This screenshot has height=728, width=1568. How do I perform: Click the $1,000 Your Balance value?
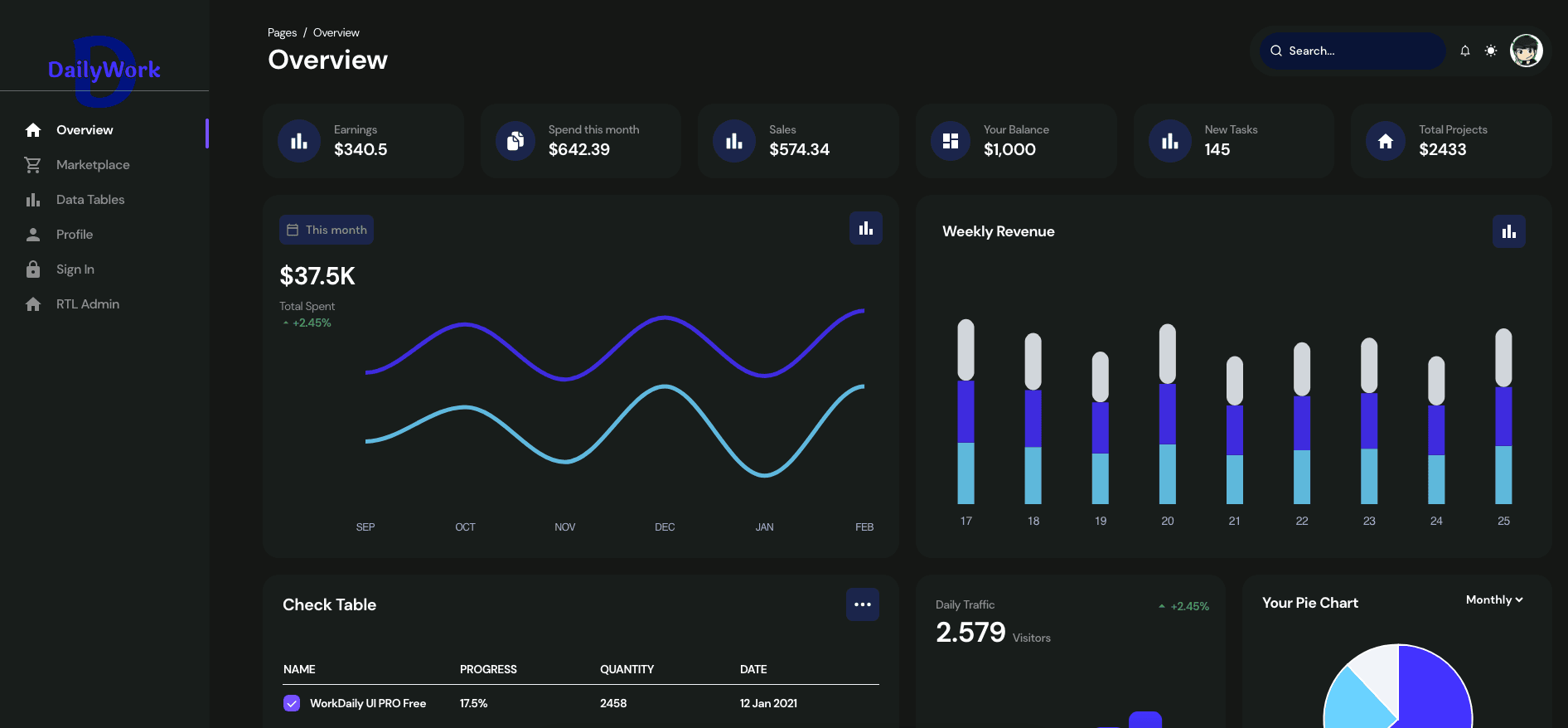1009,149
